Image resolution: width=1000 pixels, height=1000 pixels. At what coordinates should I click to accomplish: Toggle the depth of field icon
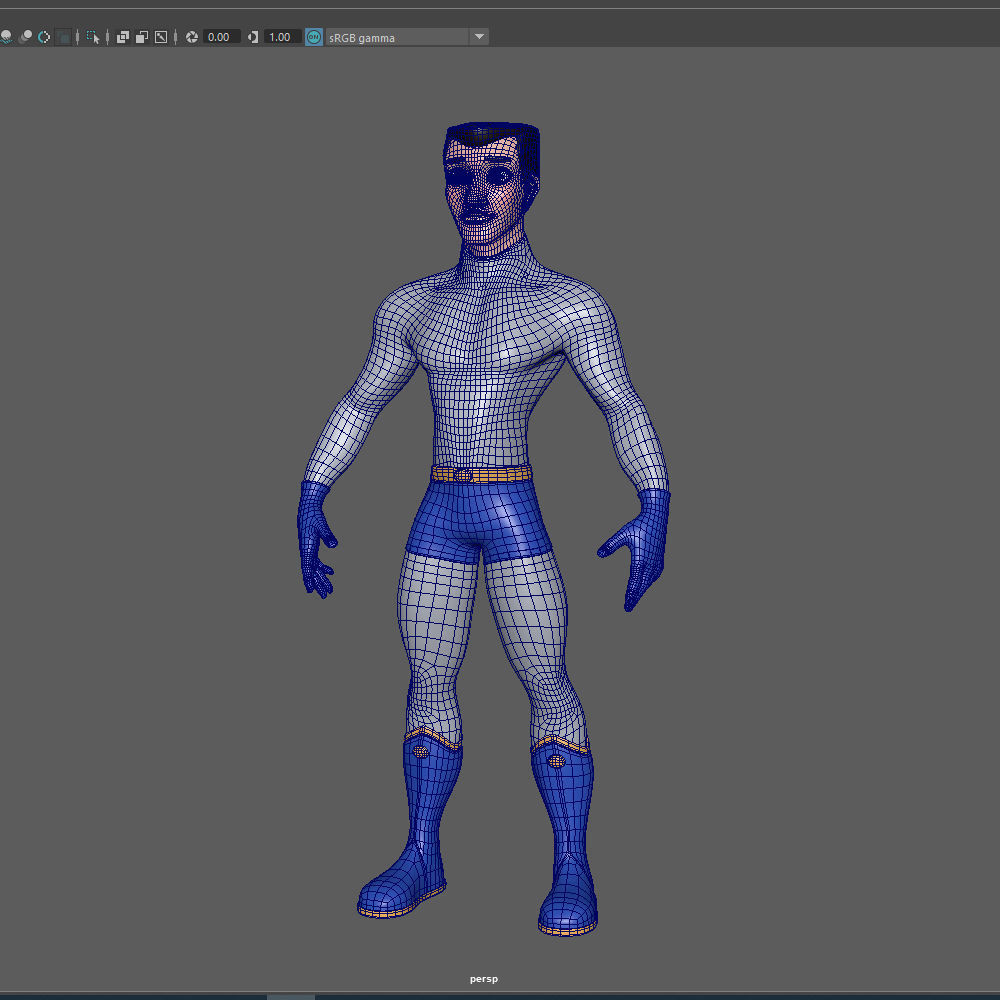coord(63,37)
